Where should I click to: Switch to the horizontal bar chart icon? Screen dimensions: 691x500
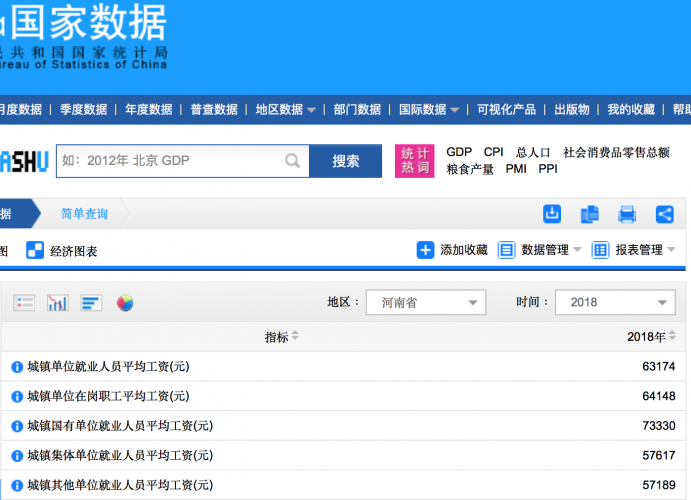pyautogui.click(x=91, y=303)
